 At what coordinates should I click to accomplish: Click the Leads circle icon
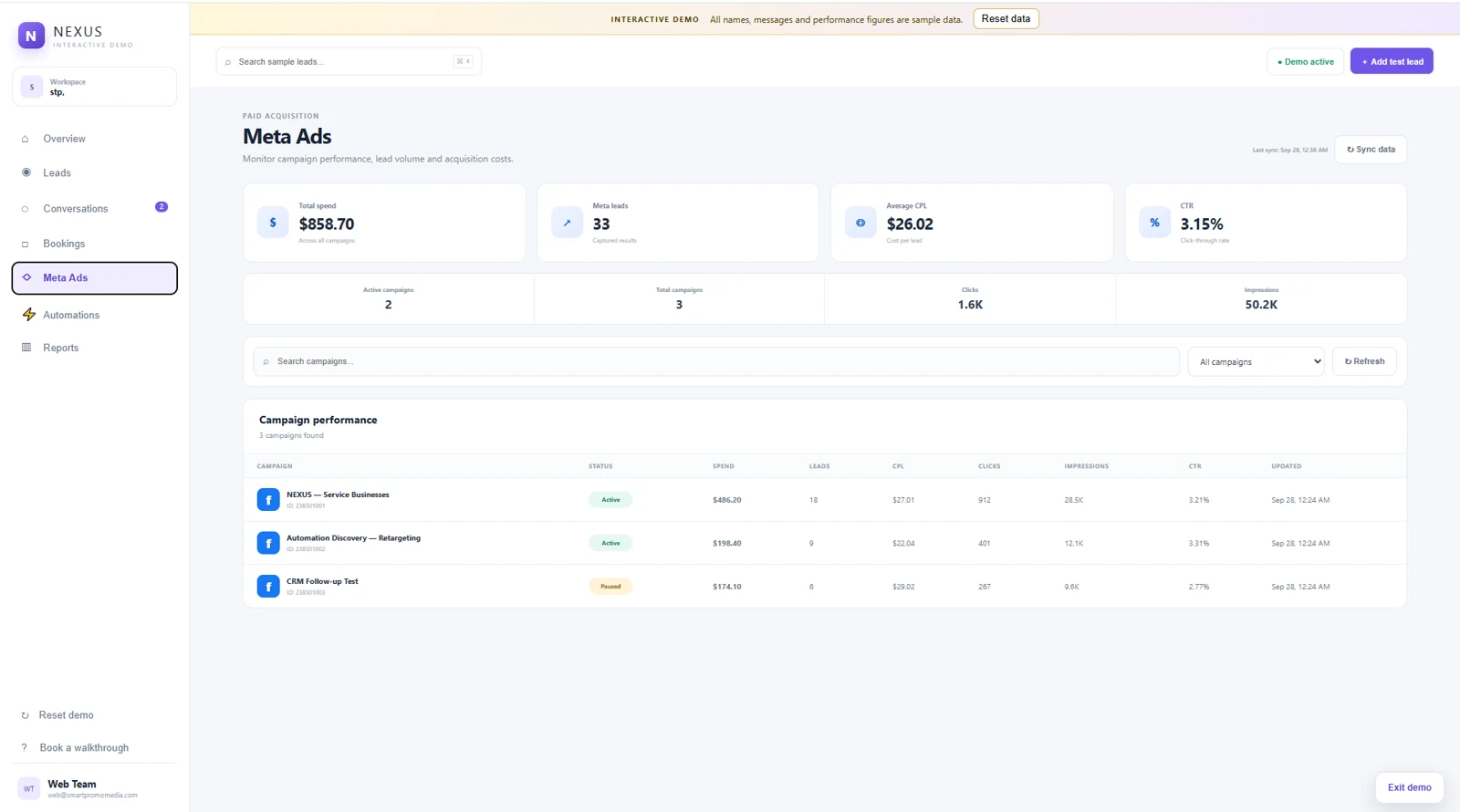(x=26, y=172)
